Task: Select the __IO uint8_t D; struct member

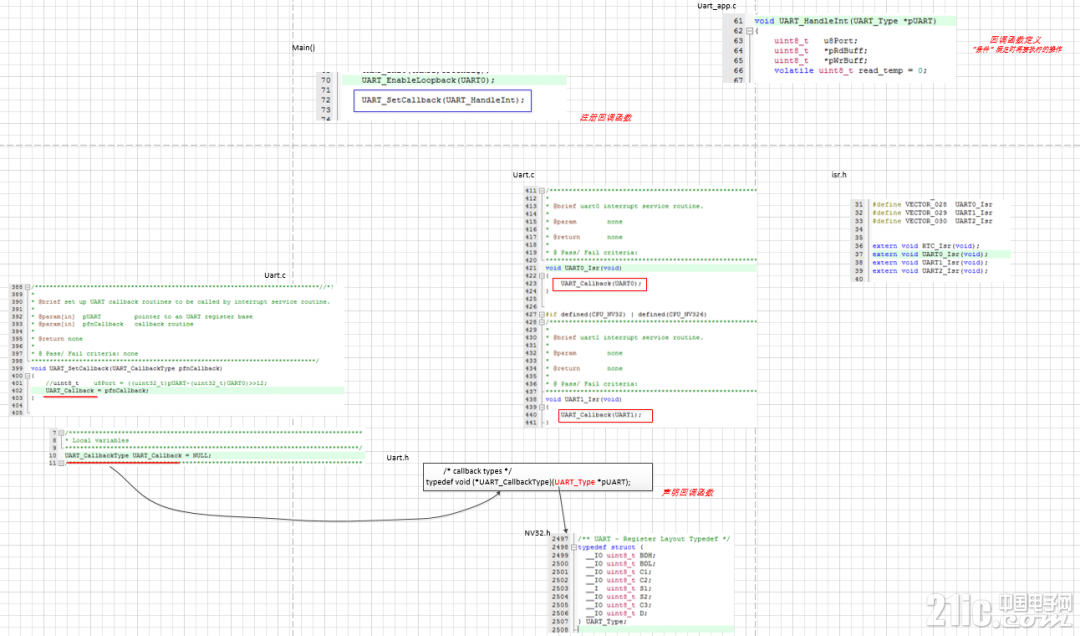Action: point(616,613)
